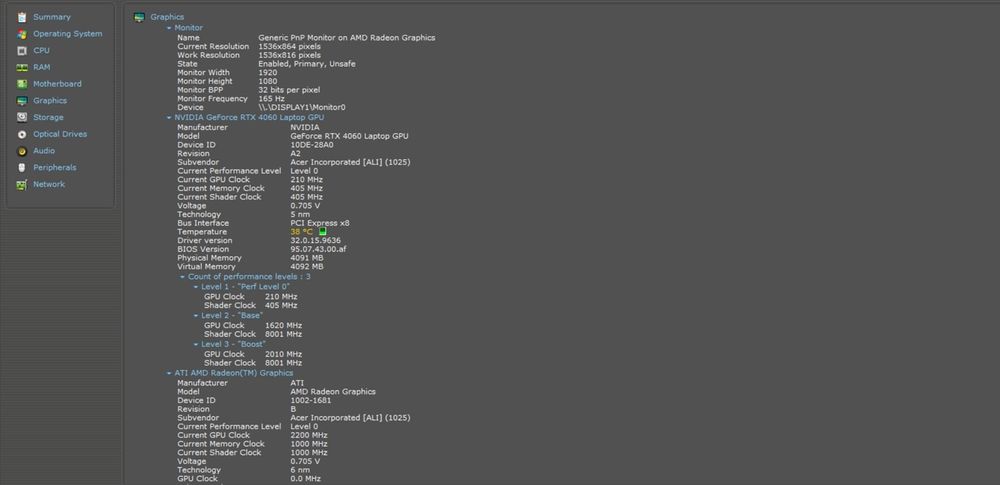Click the NVIDIA Revision A2 value

click(x=295, y=154)
